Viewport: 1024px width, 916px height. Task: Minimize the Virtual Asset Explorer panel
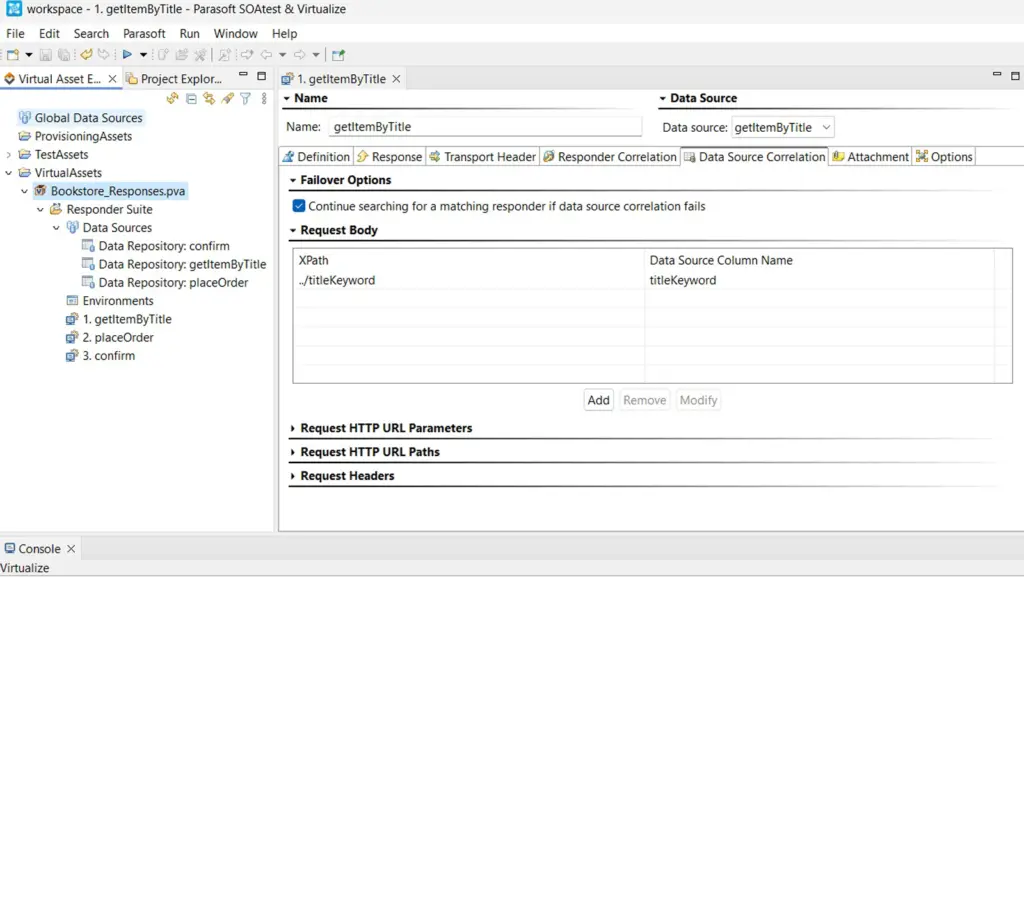coord(243,75)
